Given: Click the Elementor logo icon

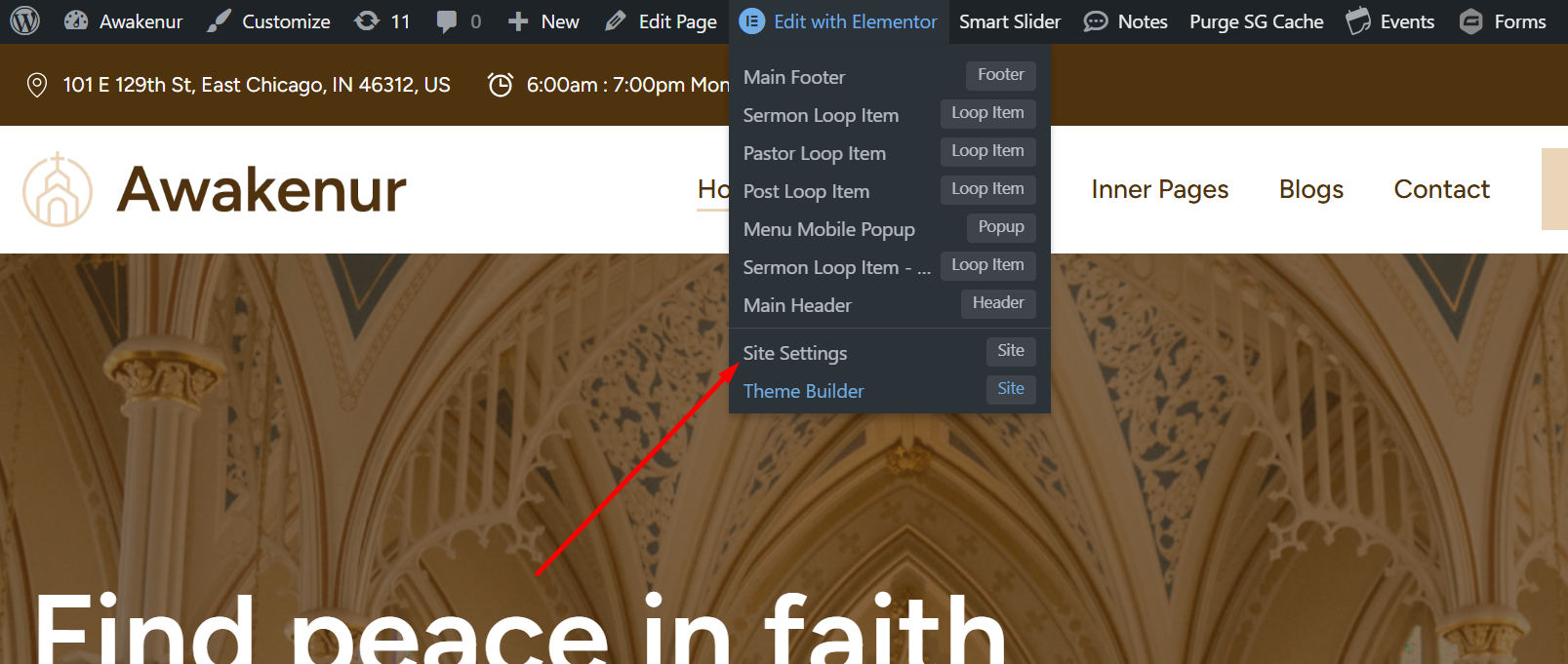Looking at the screenshot, I should [751, 21].
